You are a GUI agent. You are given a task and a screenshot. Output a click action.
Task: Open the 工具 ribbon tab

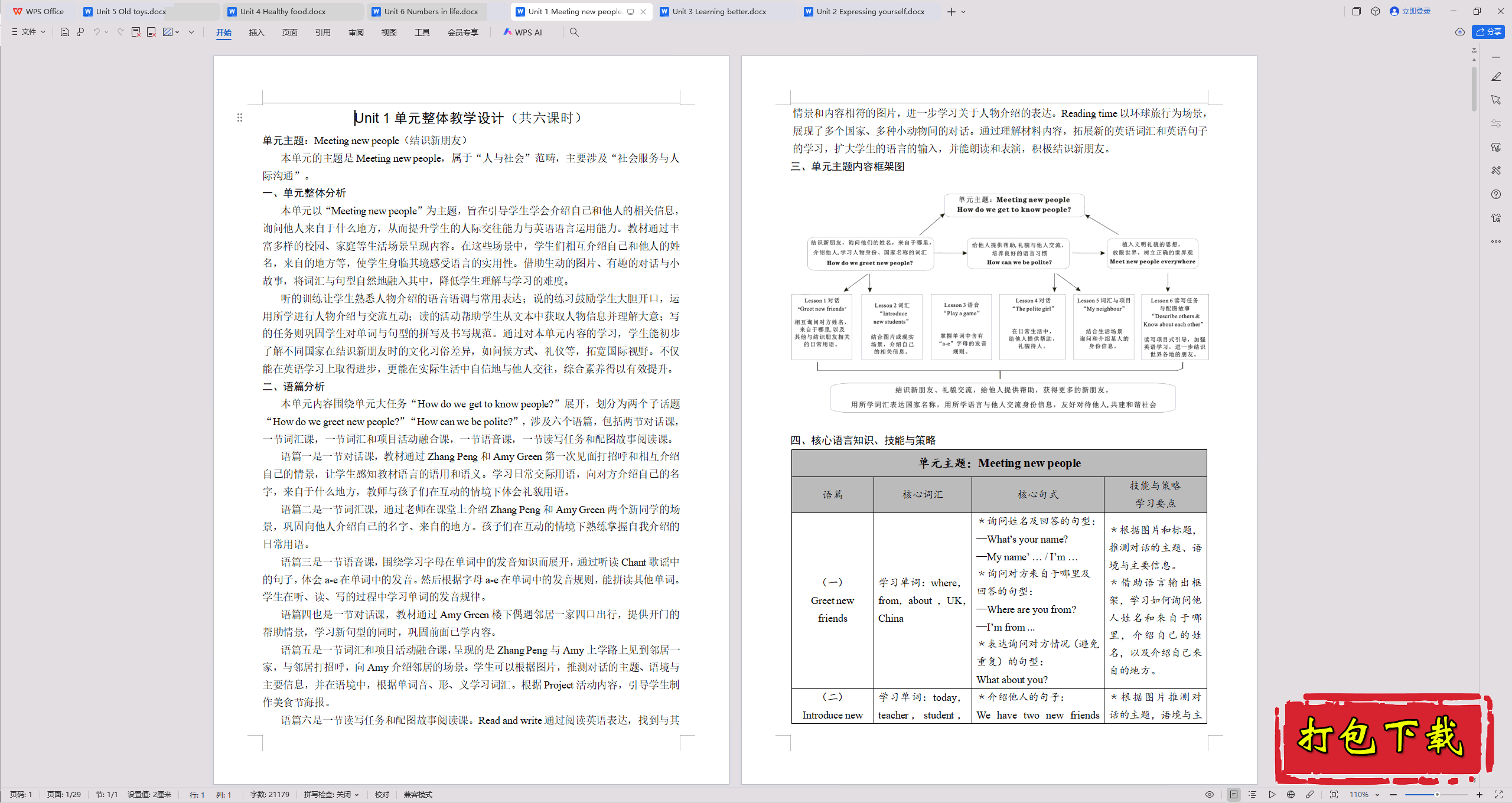422,32
